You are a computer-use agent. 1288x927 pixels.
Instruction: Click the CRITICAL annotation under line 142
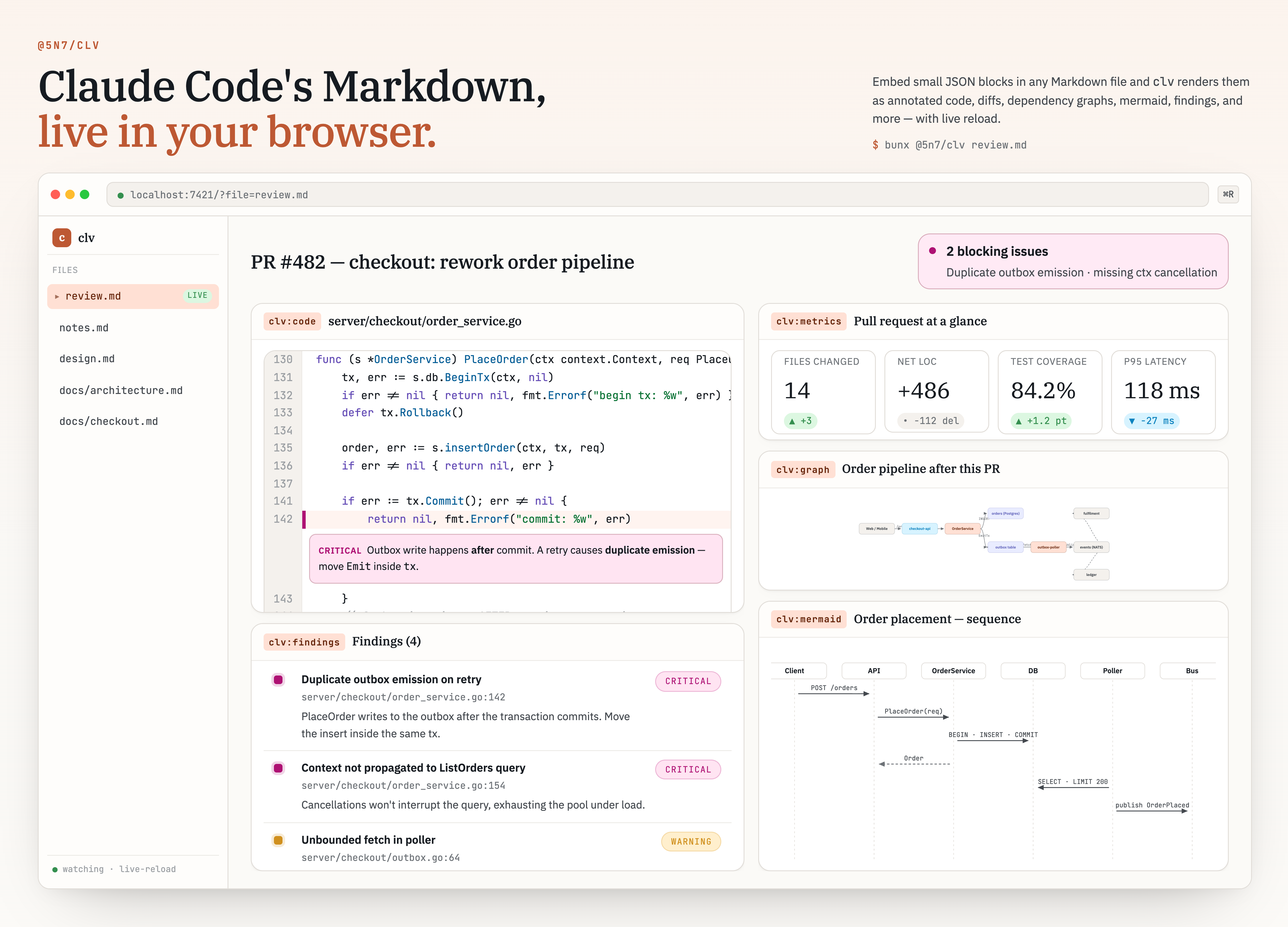tap(516, 558)
